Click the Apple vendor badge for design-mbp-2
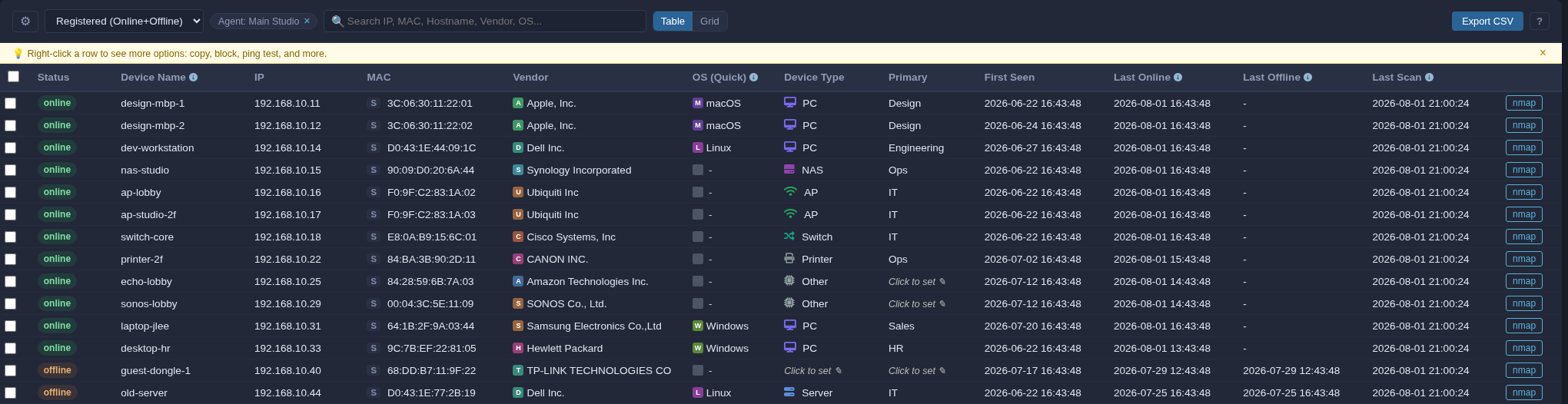1568x404 pixels. point(518,125)
